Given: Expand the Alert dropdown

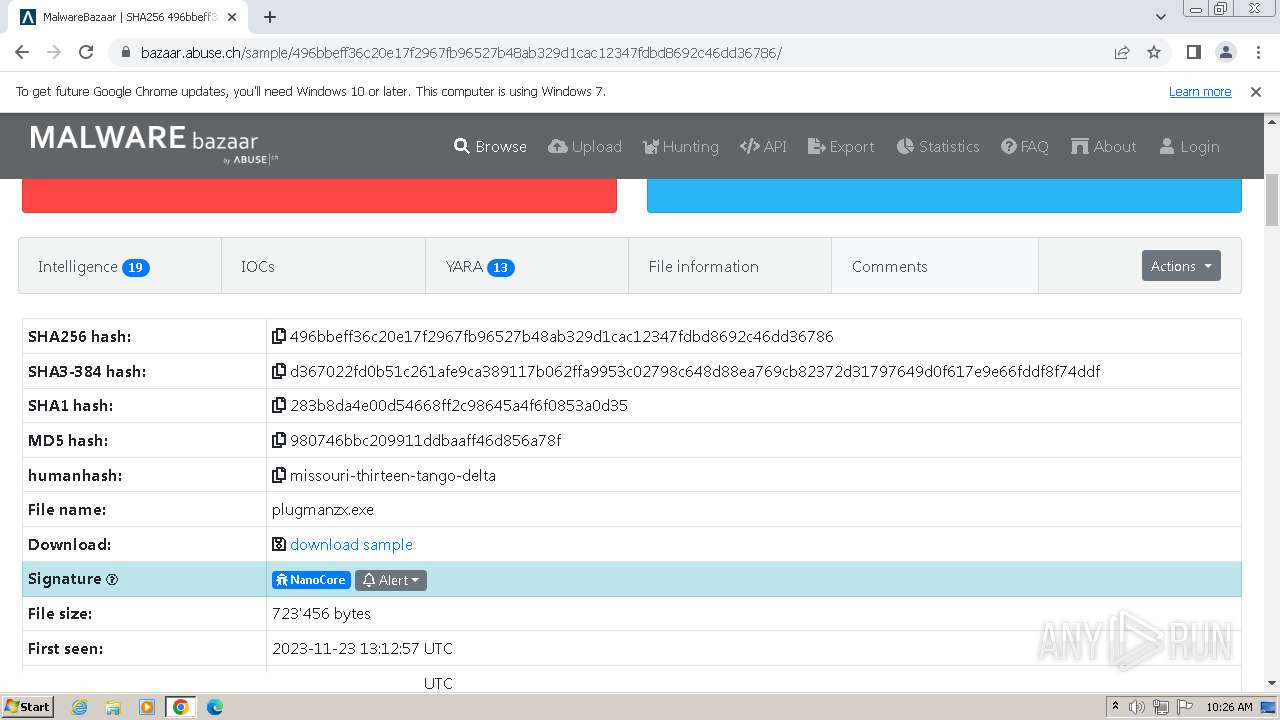Looking at the screenshot, I should (391, 580).
